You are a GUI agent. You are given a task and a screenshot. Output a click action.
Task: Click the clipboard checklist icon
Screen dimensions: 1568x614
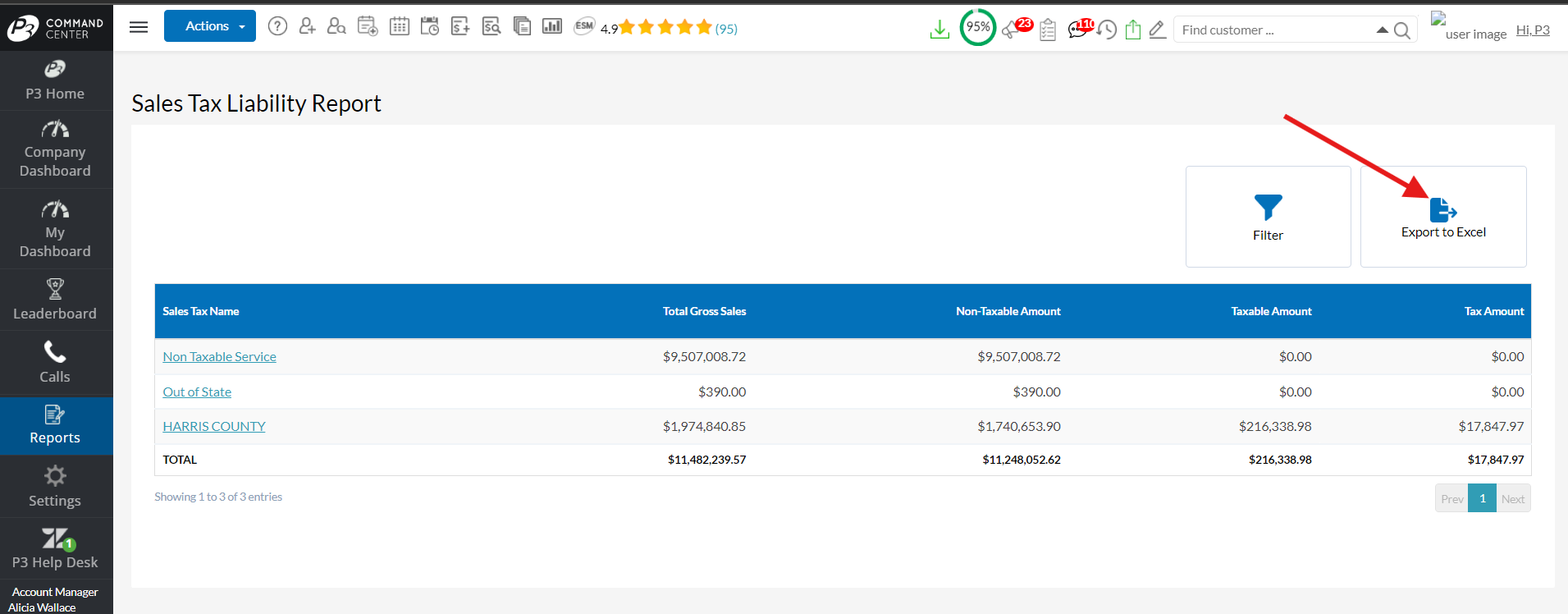[1048, 30]
